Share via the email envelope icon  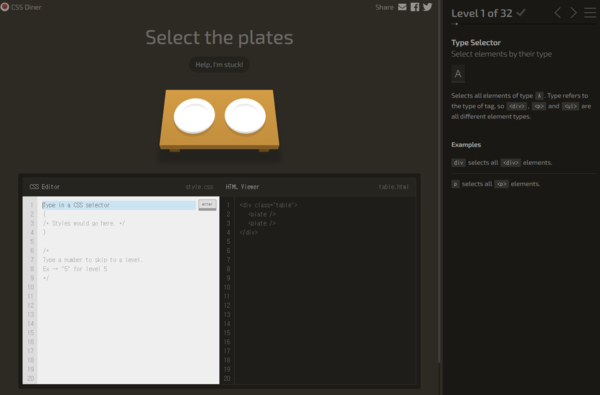(x=402, y=7)
